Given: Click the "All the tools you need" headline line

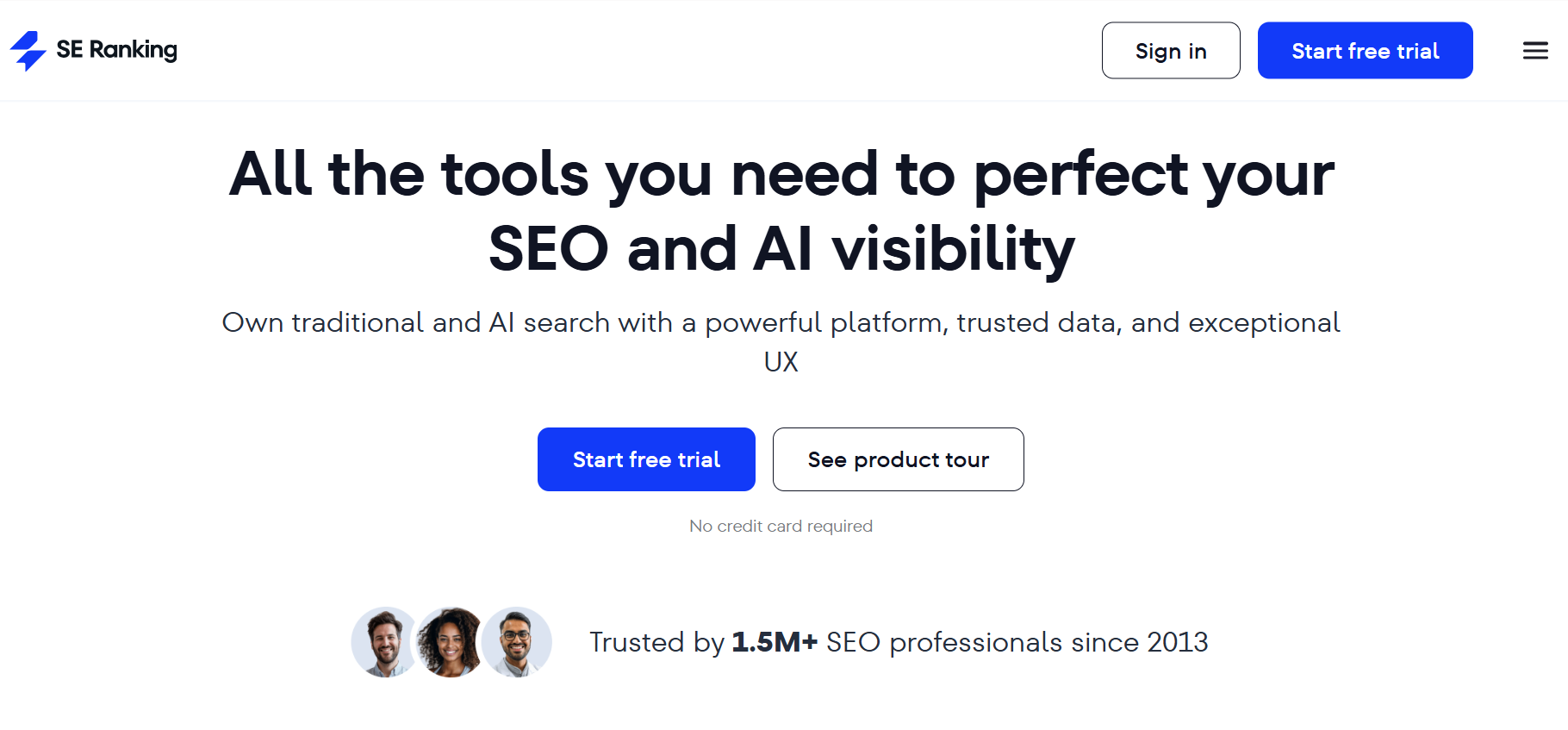Looking at the screenshot, I should click(x=781, y=173).
